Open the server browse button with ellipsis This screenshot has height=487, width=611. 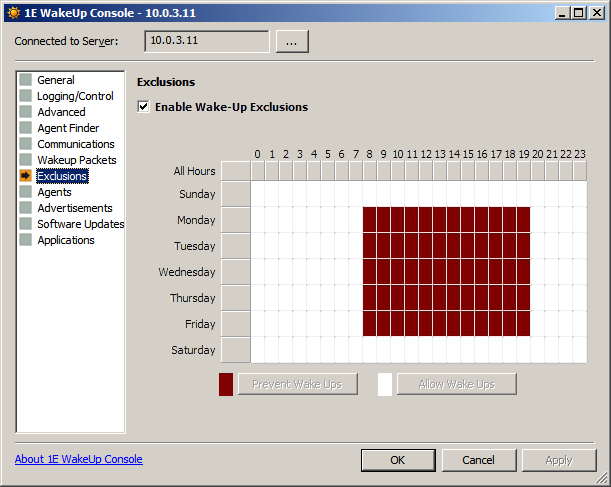tap(292, 41)
